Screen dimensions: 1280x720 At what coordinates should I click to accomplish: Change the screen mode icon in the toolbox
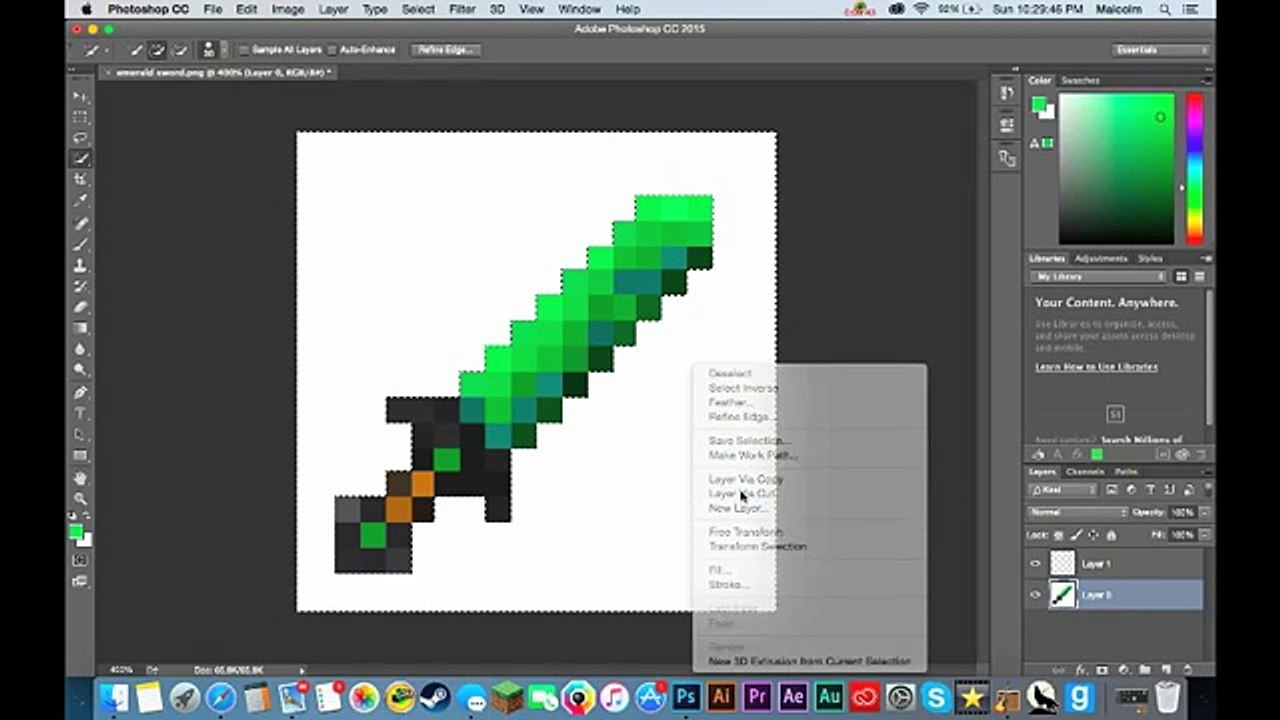coord(81,581)
